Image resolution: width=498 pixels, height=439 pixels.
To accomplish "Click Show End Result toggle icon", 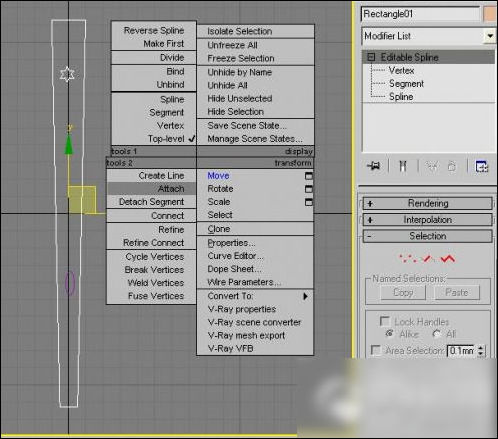I will (403, 166).
